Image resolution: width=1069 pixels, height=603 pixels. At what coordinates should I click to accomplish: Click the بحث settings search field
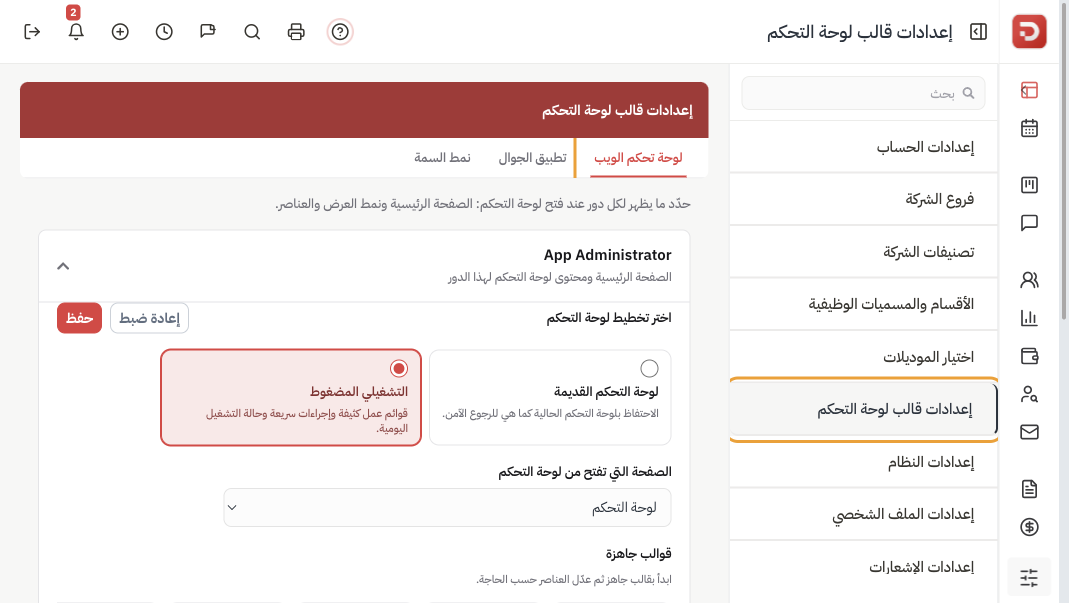[863, 93]
